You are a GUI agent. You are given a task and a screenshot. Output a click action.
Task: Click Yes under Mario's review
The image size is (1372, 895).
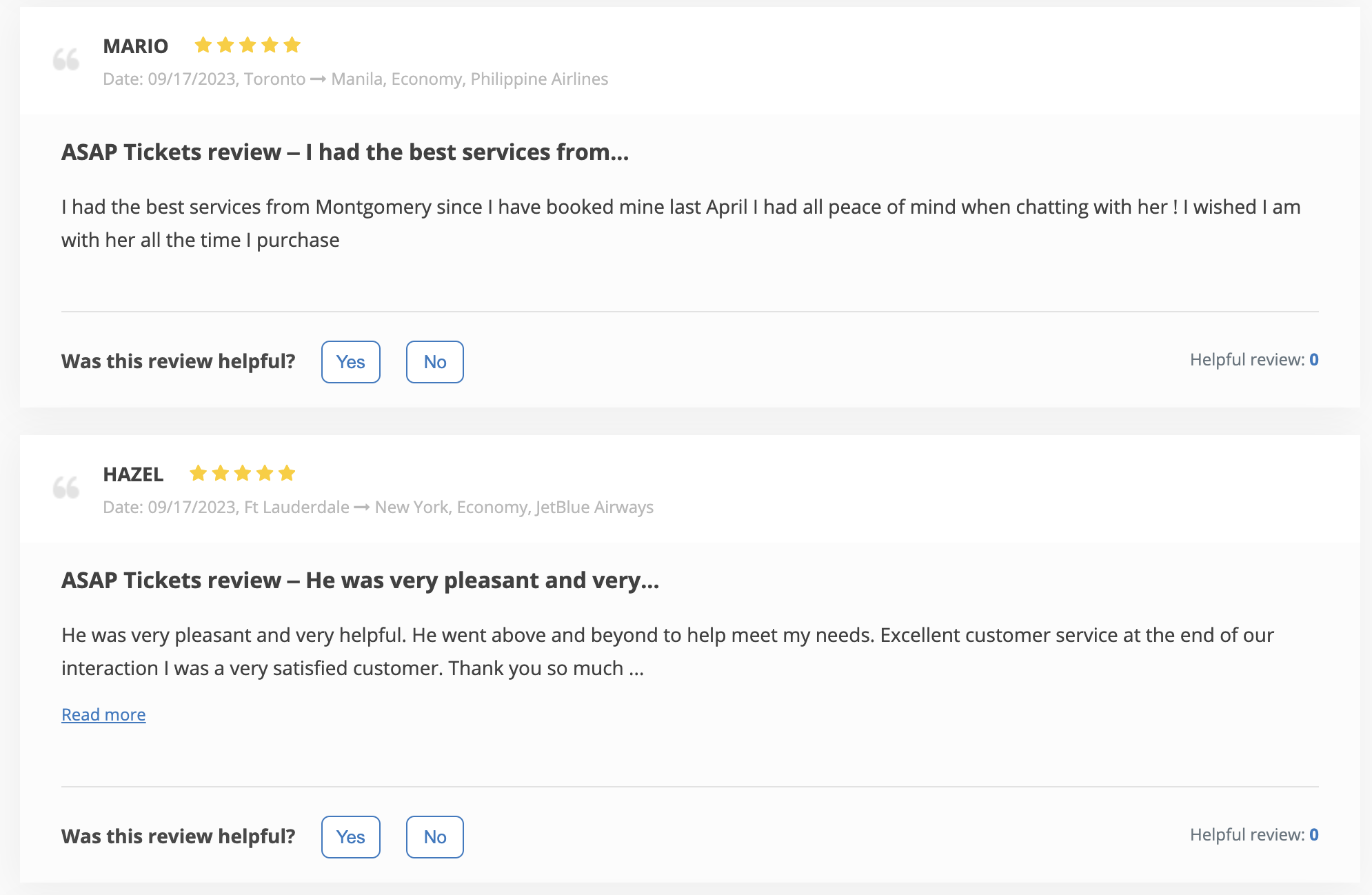(350, 361)
